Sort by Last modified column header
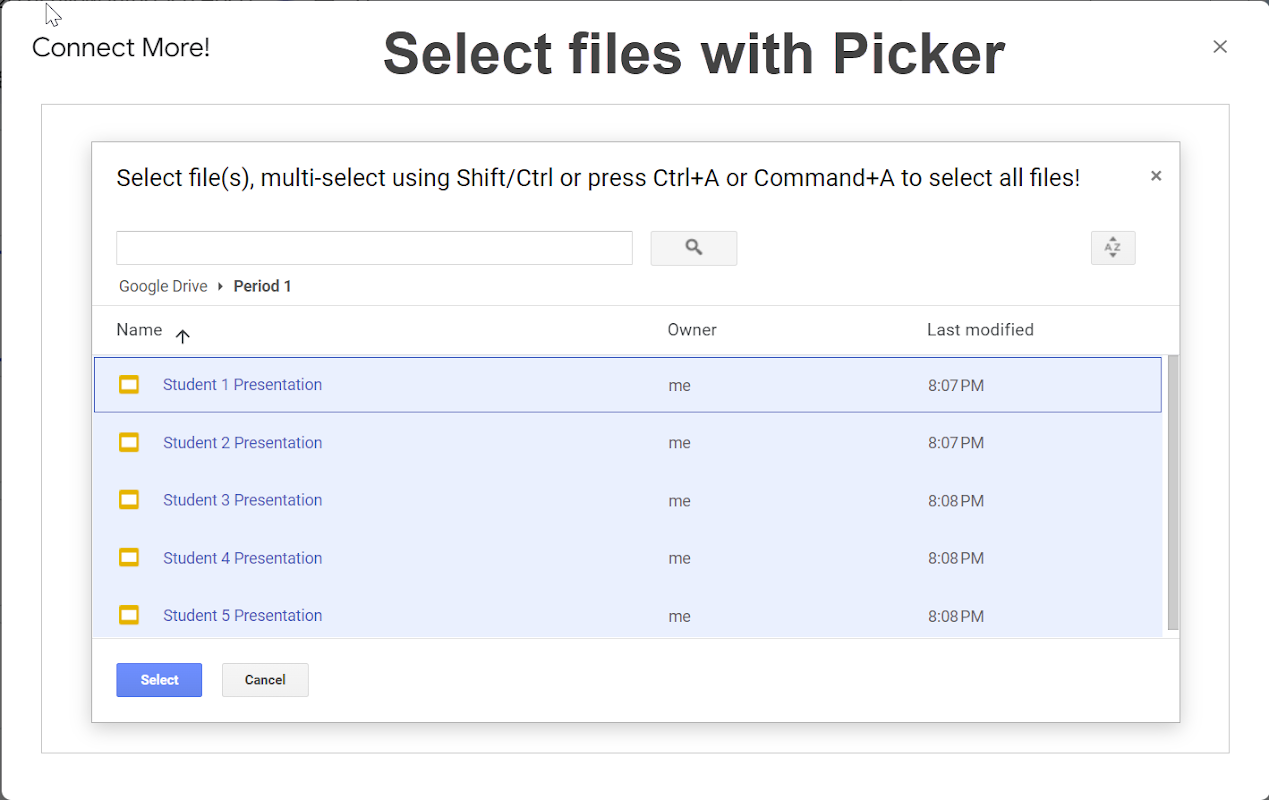 click(x=980, y=330)
